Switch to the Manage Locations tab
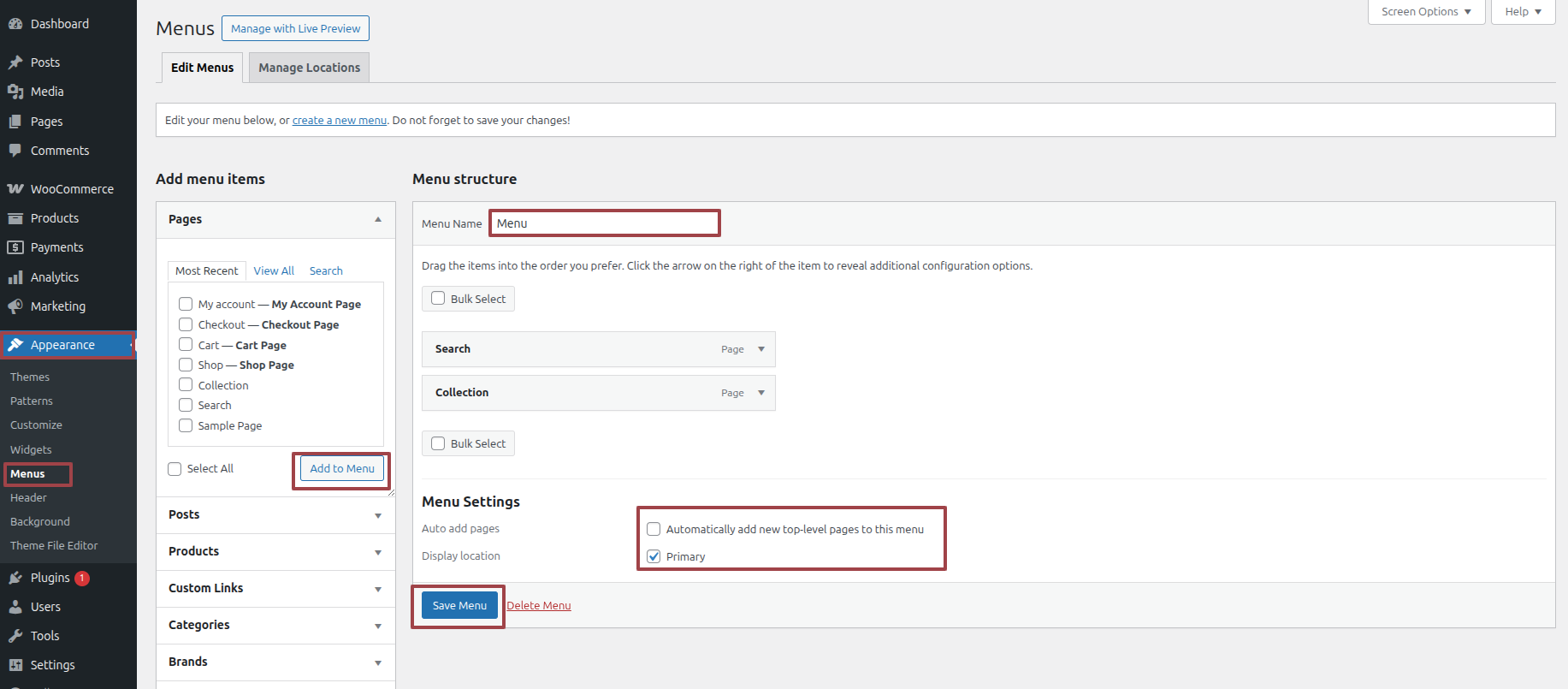The height and width of the screenshot is (689, 1568). (x=309, y=68)
